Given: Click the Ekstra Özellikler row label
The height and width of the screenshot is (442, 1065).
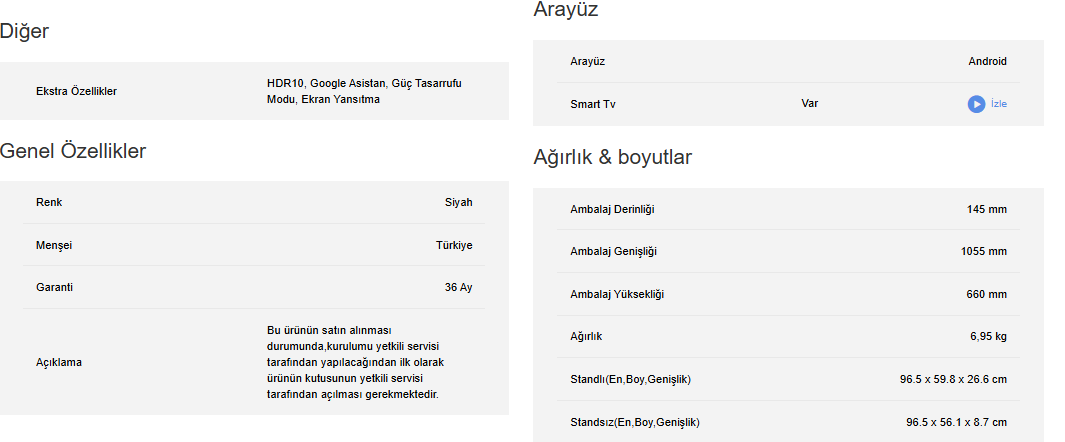Looking at the screenshot, I should [x=76, y=91].
